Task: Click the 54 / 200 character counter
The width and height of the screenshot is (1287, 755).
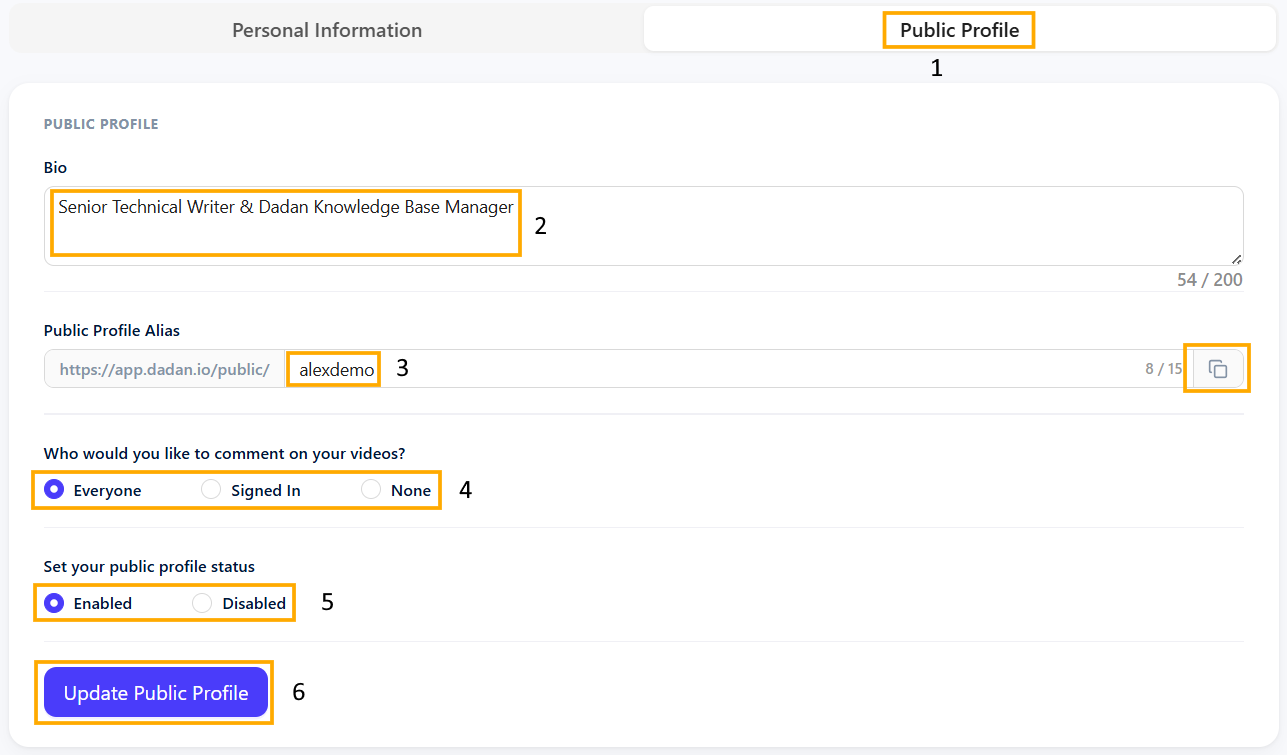Action: [1209, 280]
